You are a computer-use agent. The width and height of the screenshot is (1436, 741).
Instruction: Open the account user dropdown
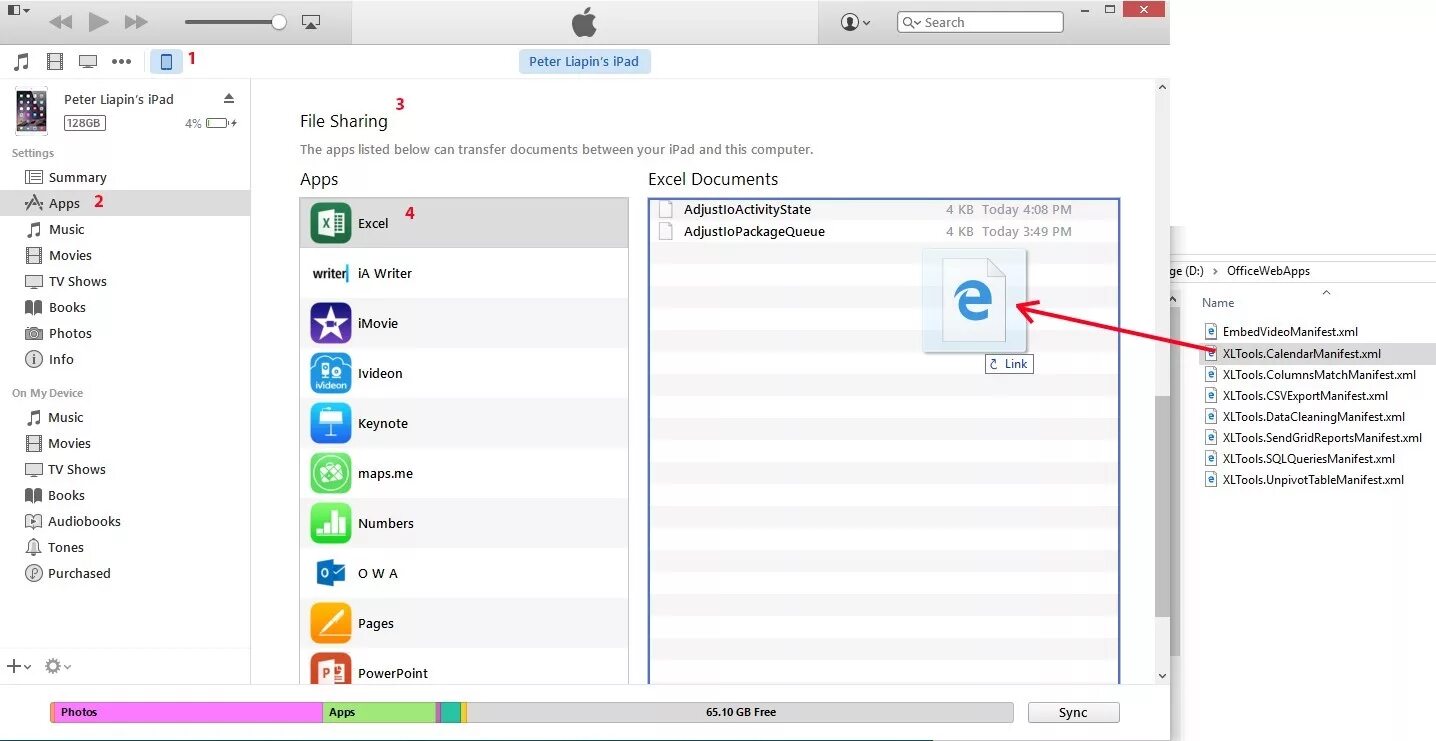pyautogui.click(x=855, y=22)
